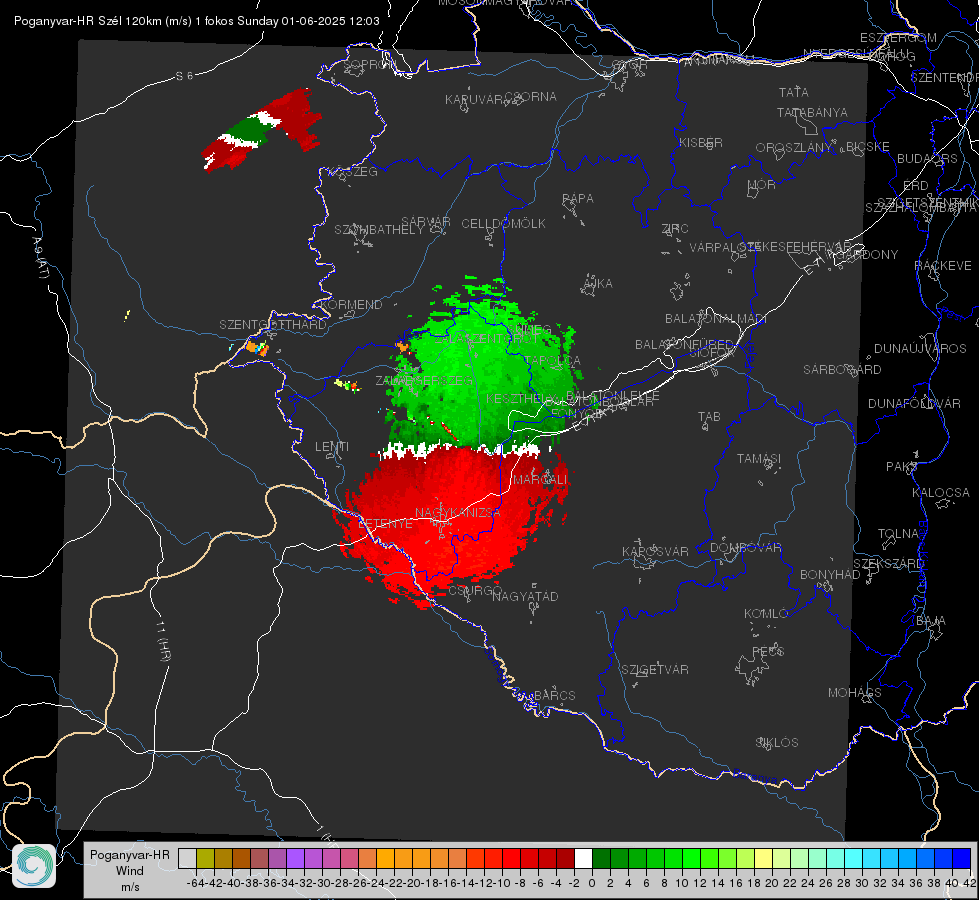Click the white zero-velocity swatch in the legend
The width and height of the screenshot is (979, 900).
[x=583, y=858]
